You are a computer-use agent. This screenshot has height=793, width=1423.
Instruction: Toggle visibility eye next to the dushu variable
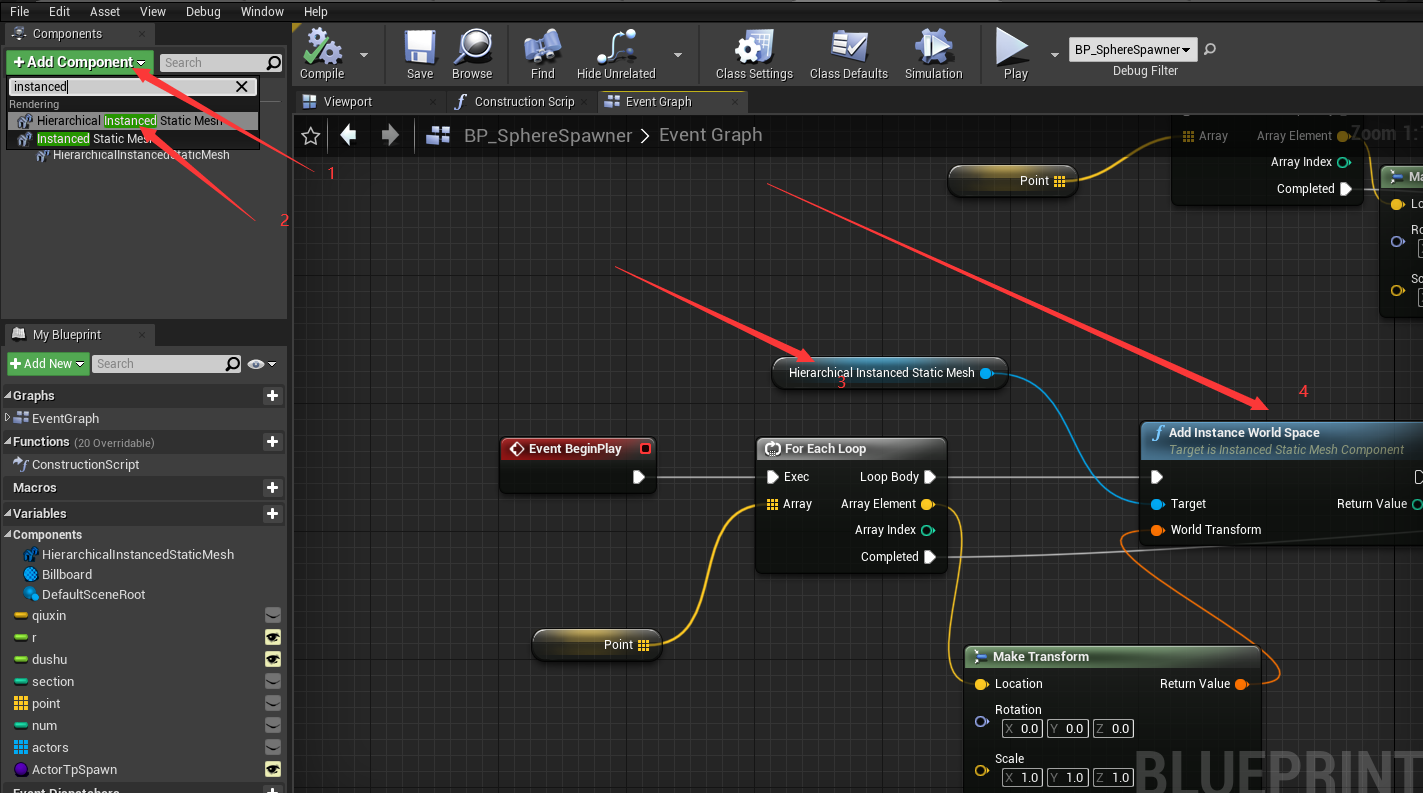pos(273,659)
